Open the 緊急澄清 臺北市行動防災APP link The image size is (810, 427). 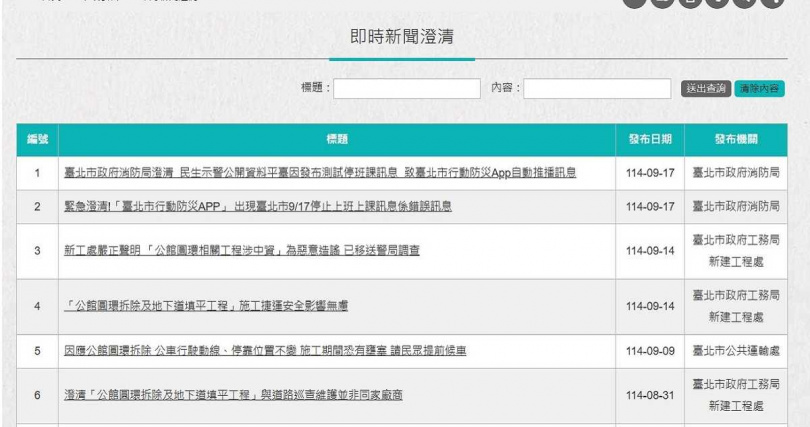[257, 206]
